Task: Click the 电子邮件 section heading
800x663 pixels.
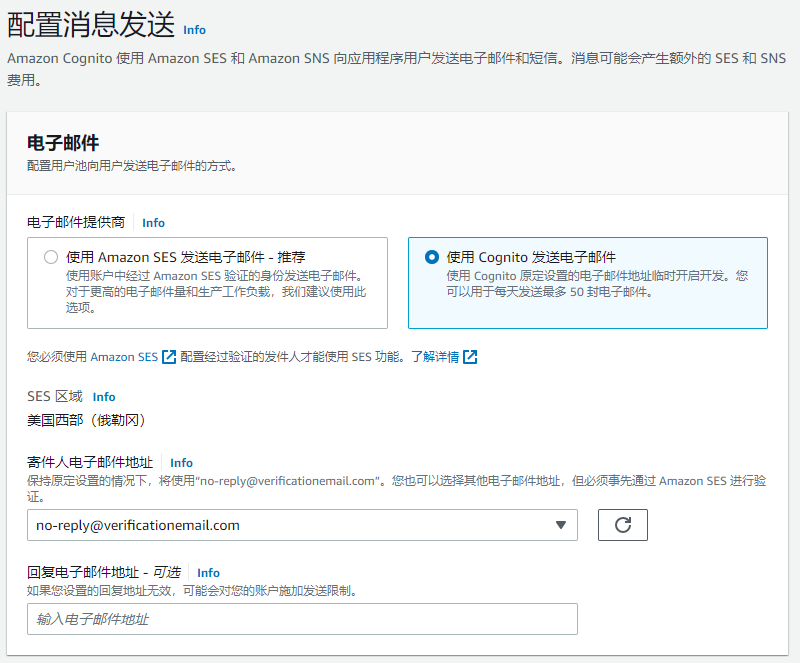Action: tap(63, 143)
